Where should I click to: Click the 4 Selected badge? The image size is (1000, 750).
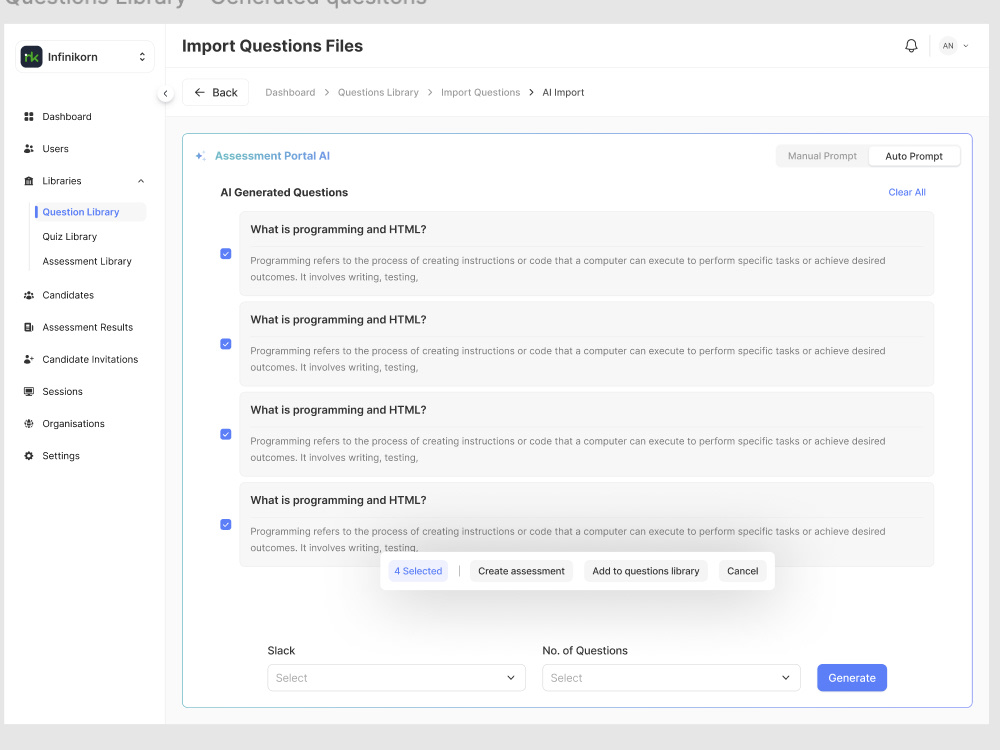click(418, 571)
